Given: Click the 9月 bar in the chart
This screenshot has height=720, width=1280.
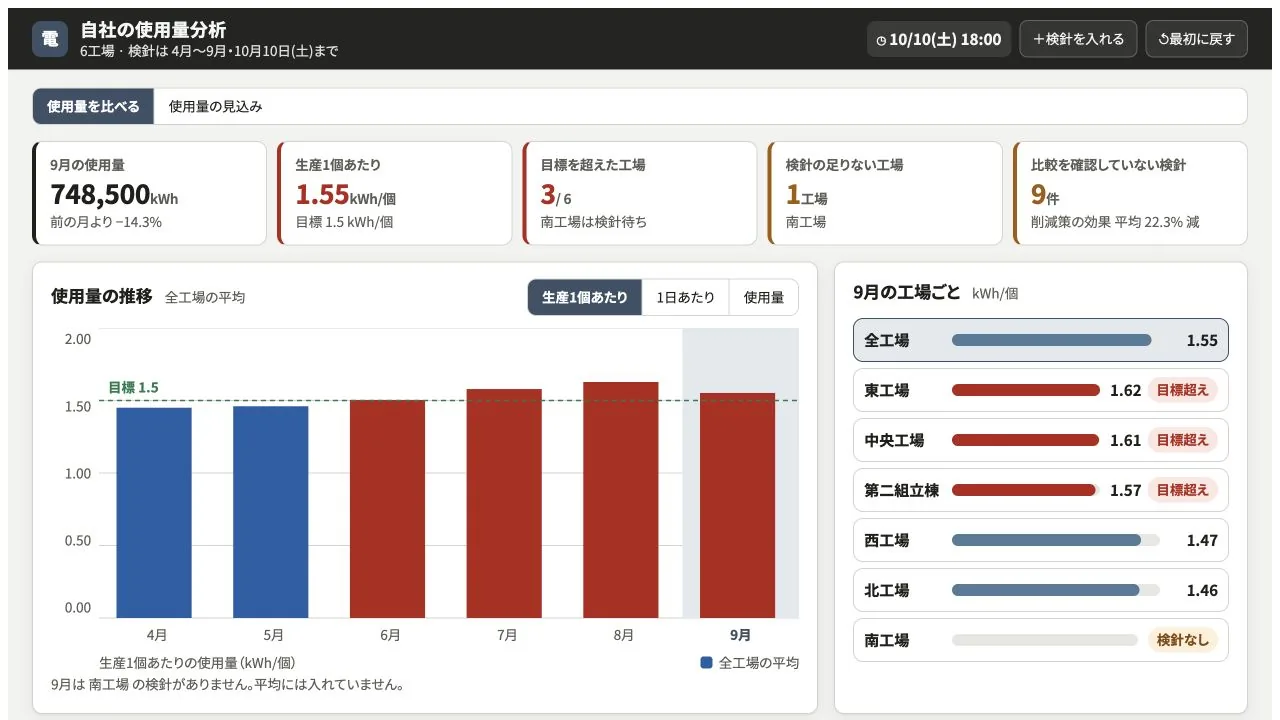Looking at the screenshot, I should coord(737,505).
